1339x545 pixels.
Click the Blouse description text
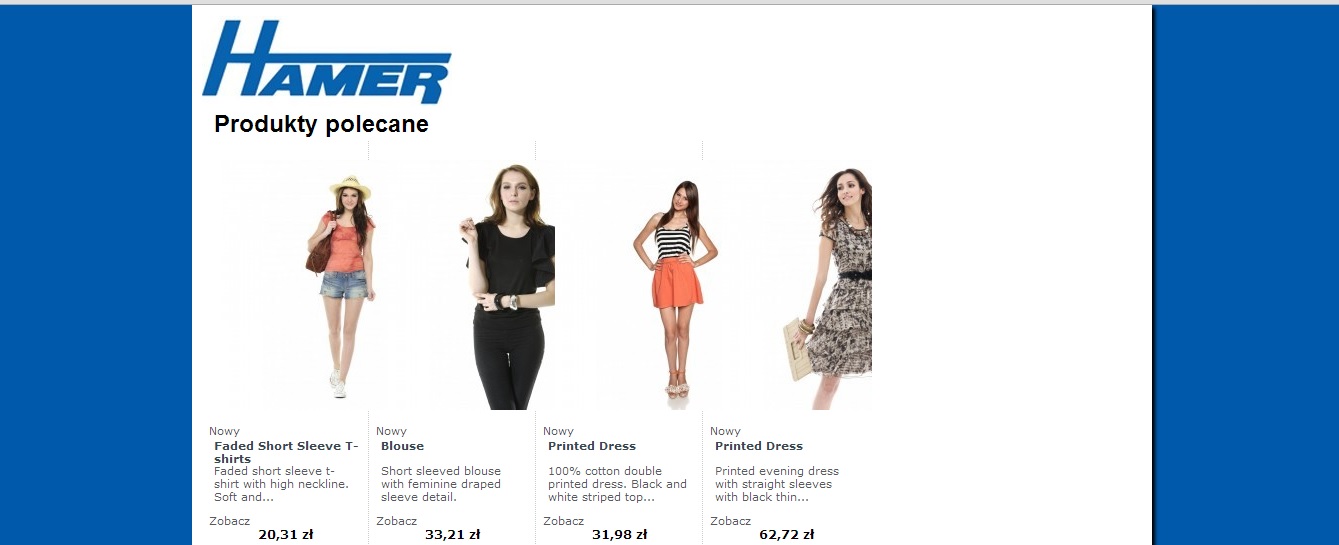(441, 484)
